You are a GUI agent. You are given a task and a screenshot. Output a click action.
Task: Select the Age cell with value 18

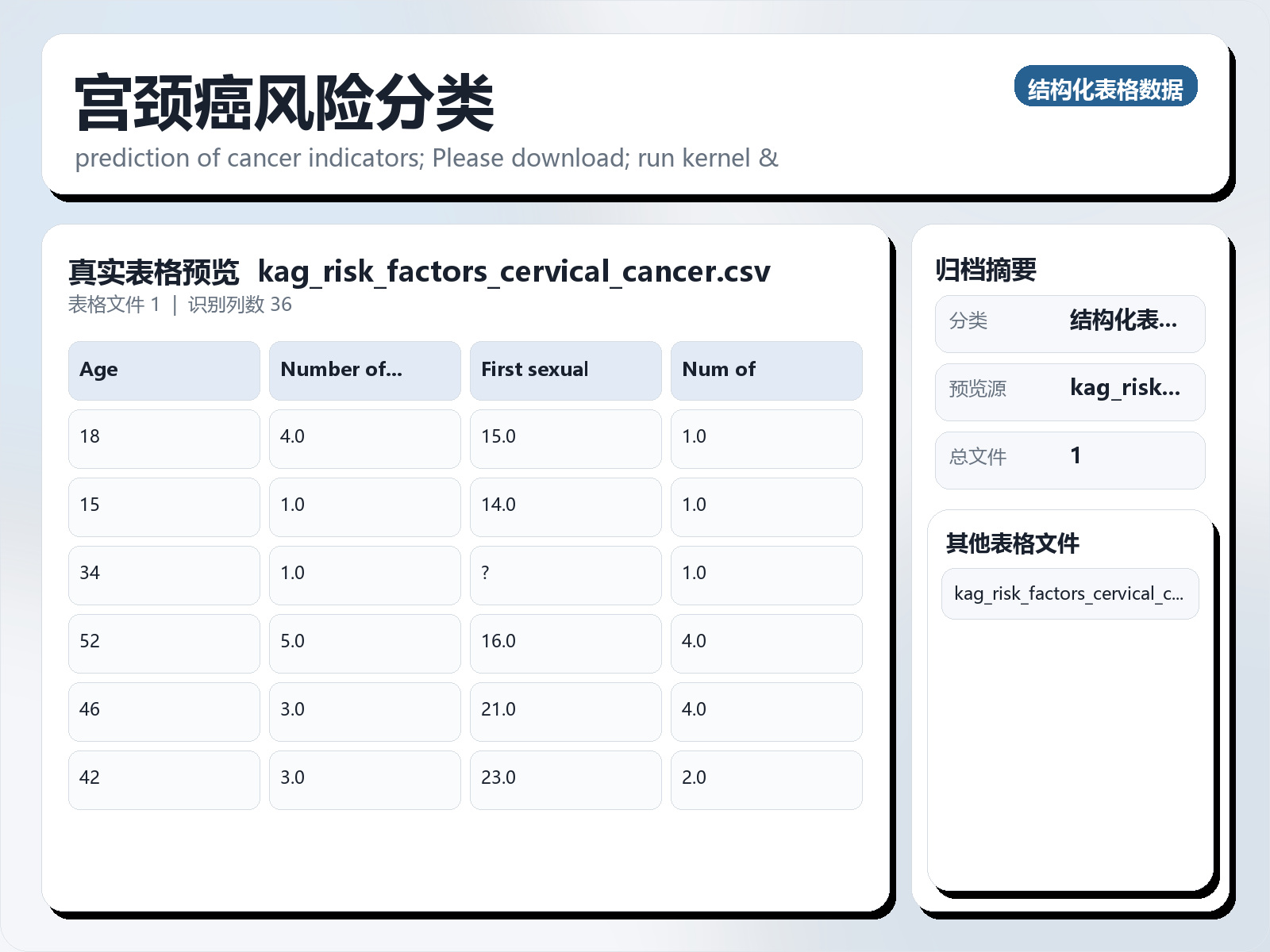click(x=164, y=438)
